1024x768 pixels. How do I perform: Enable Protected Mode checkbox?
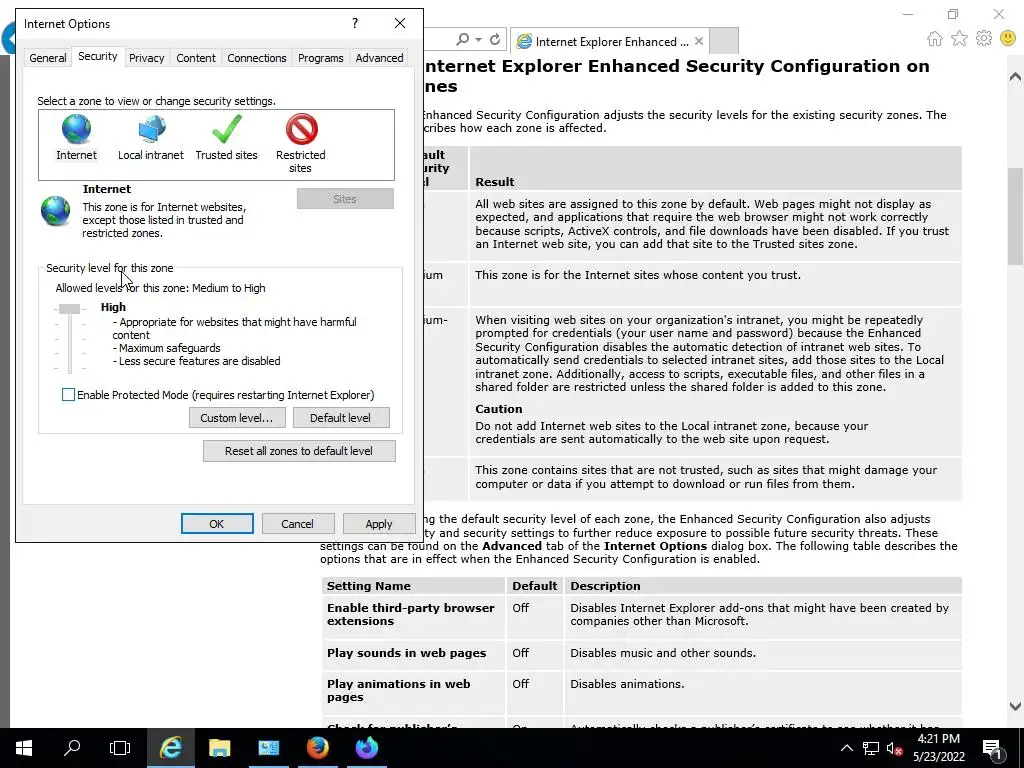point(68,394)
